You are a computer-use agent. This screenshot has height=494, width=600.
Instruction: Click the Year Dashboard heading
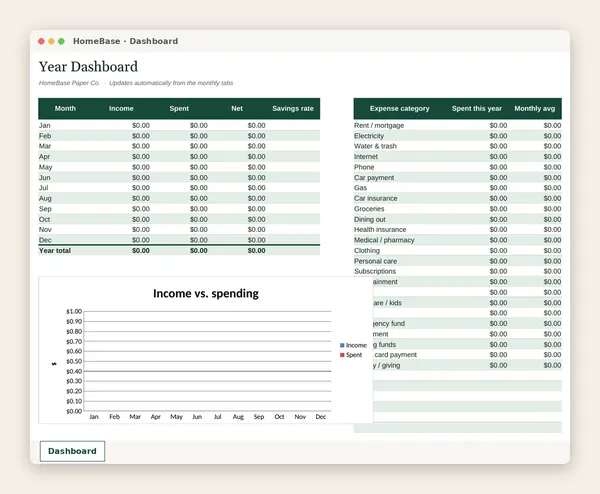coord(88,67)
